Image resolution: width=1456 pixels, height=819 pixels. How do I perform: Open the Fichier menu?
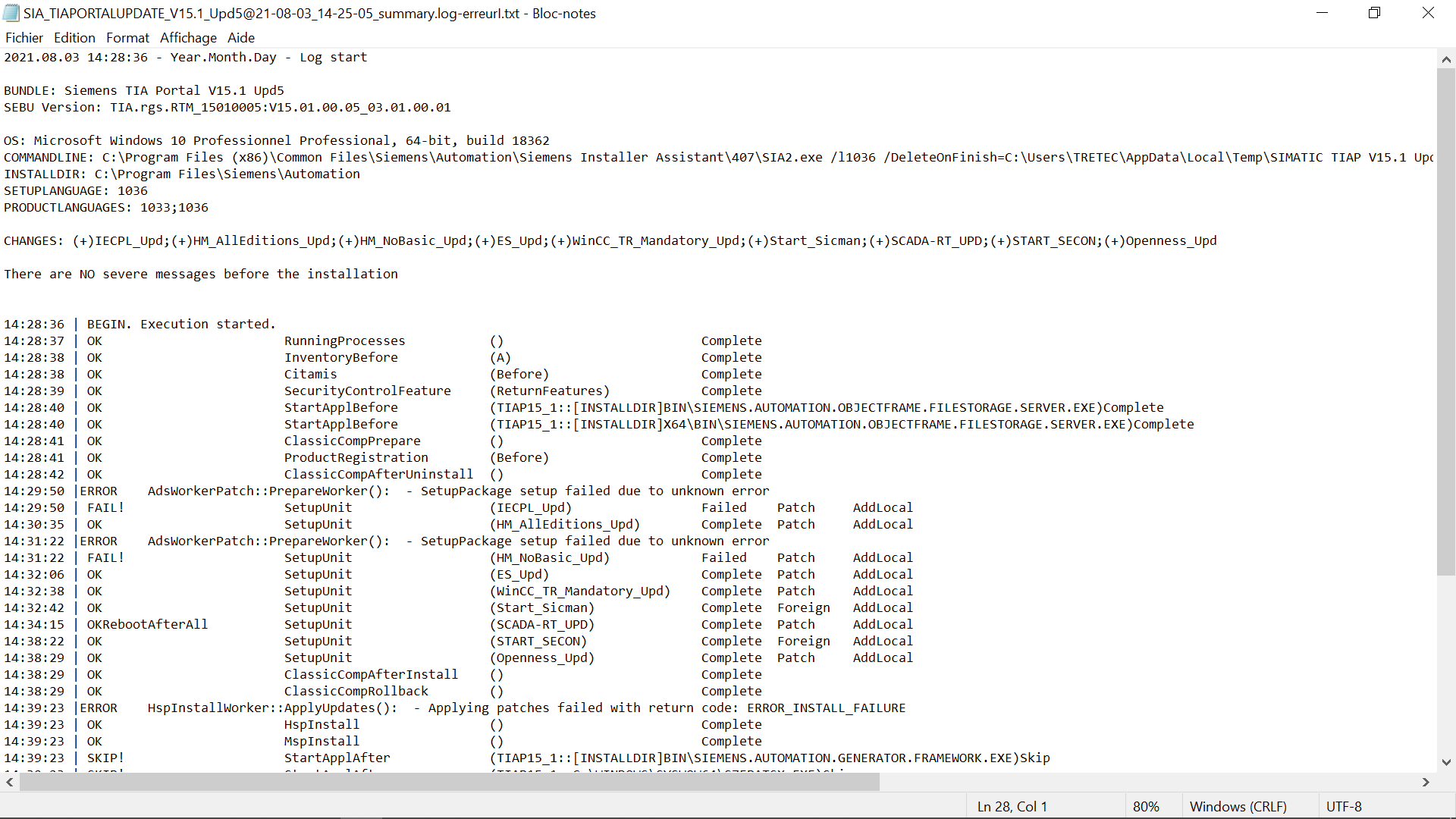(x=24, y=38)
